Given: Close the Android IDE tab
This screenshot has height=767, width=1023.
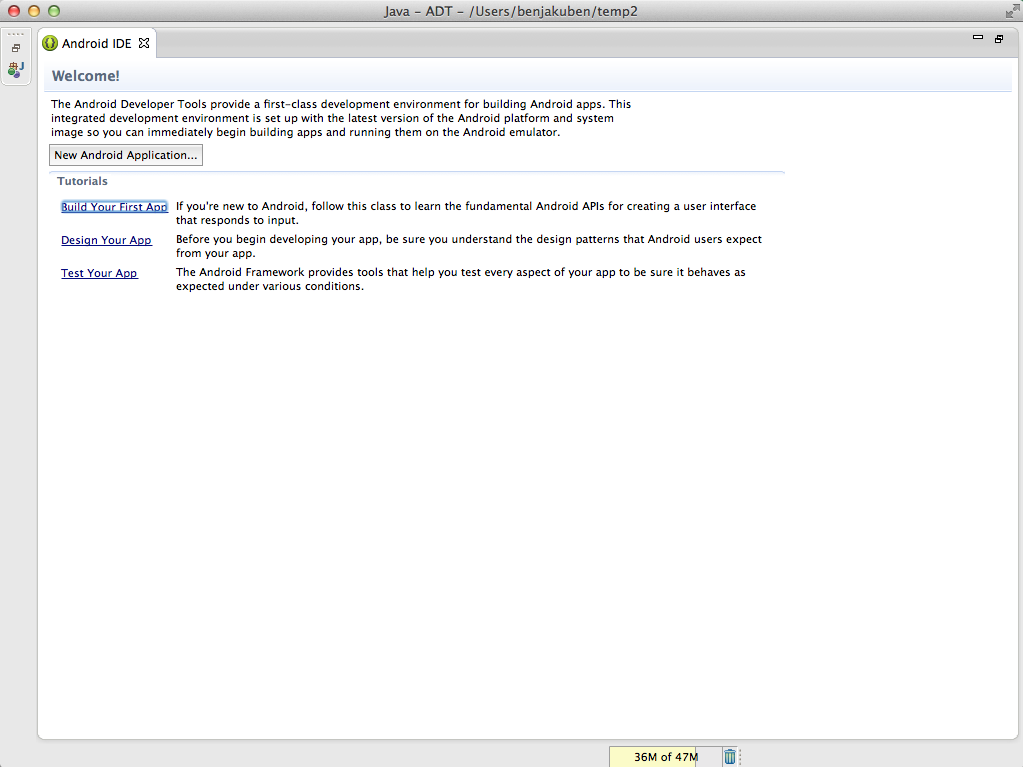Looking at the screenshot, I should coord(144,43).
